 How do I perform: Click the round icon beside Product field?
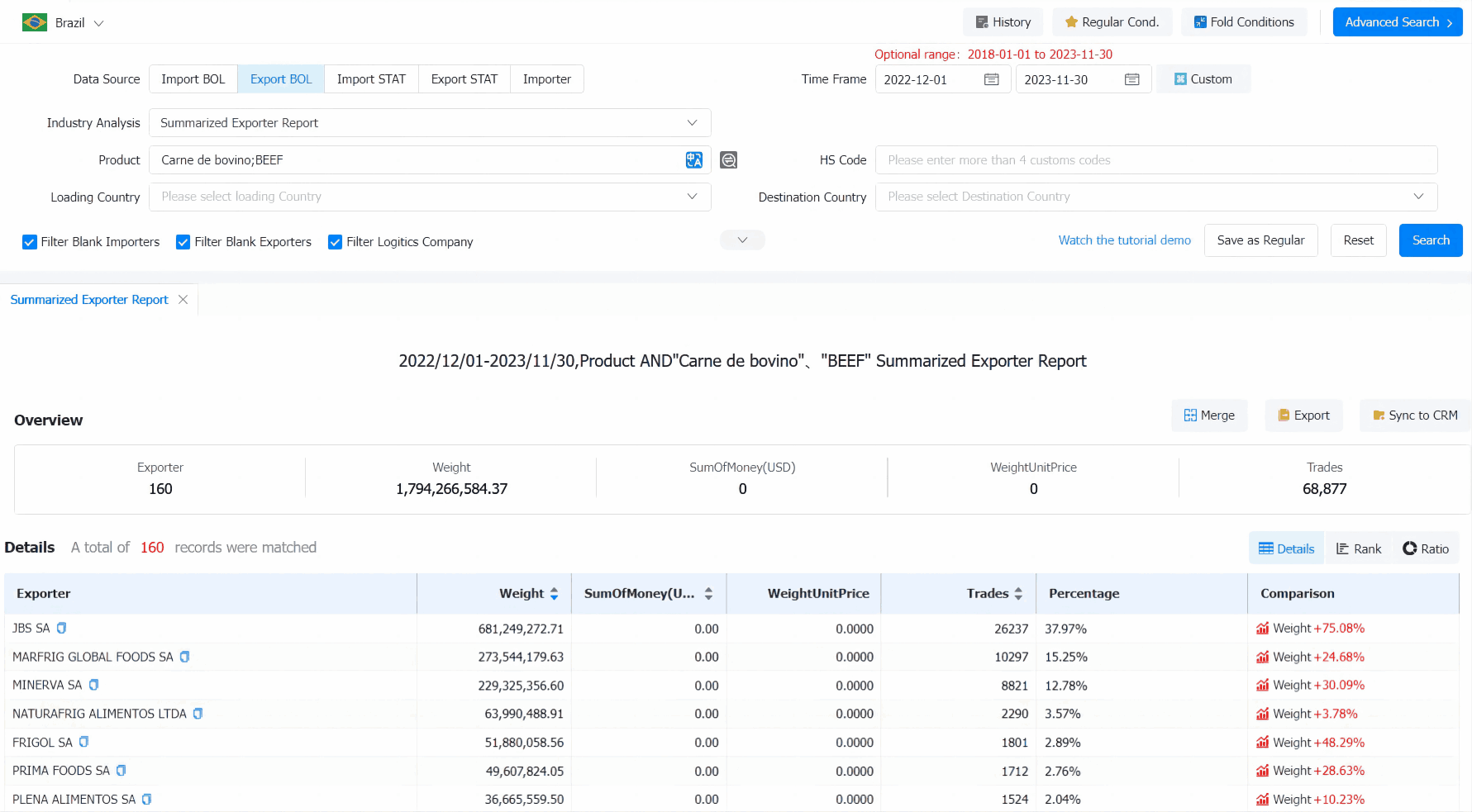[728, 160]
